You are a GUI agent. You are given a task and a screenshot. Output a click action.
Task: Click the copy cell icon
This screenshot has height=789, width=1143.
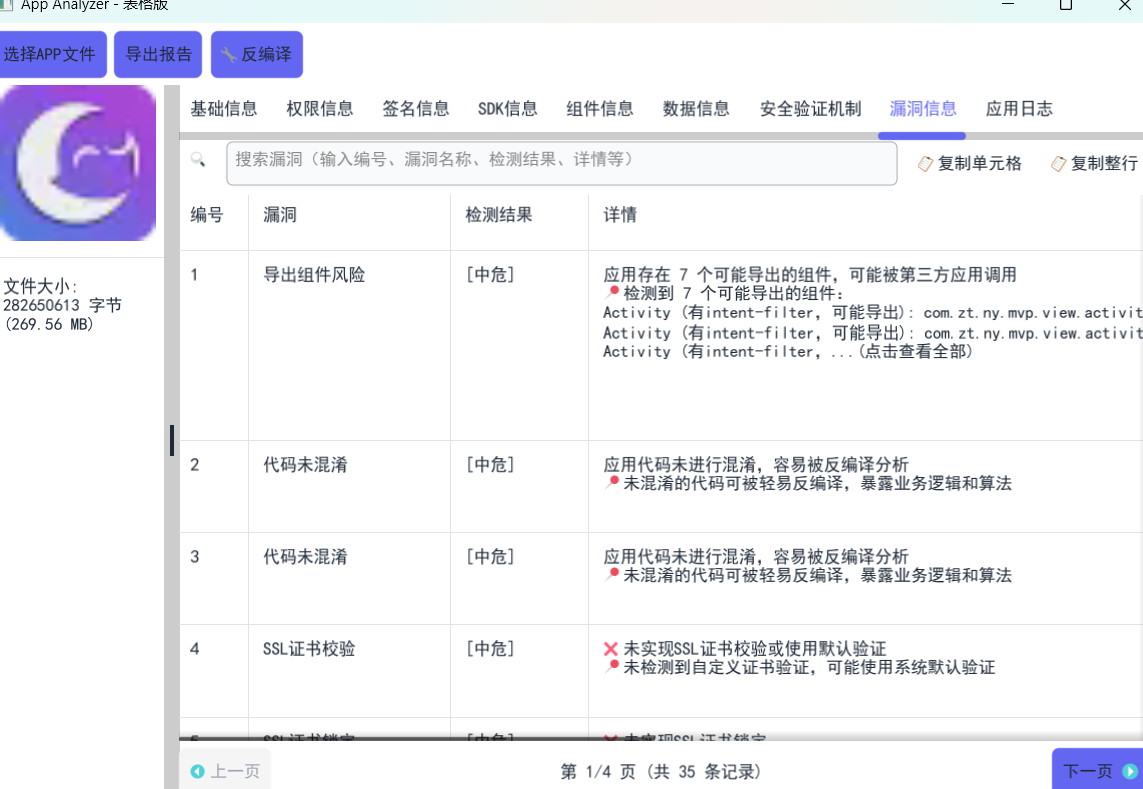[925, 164]
